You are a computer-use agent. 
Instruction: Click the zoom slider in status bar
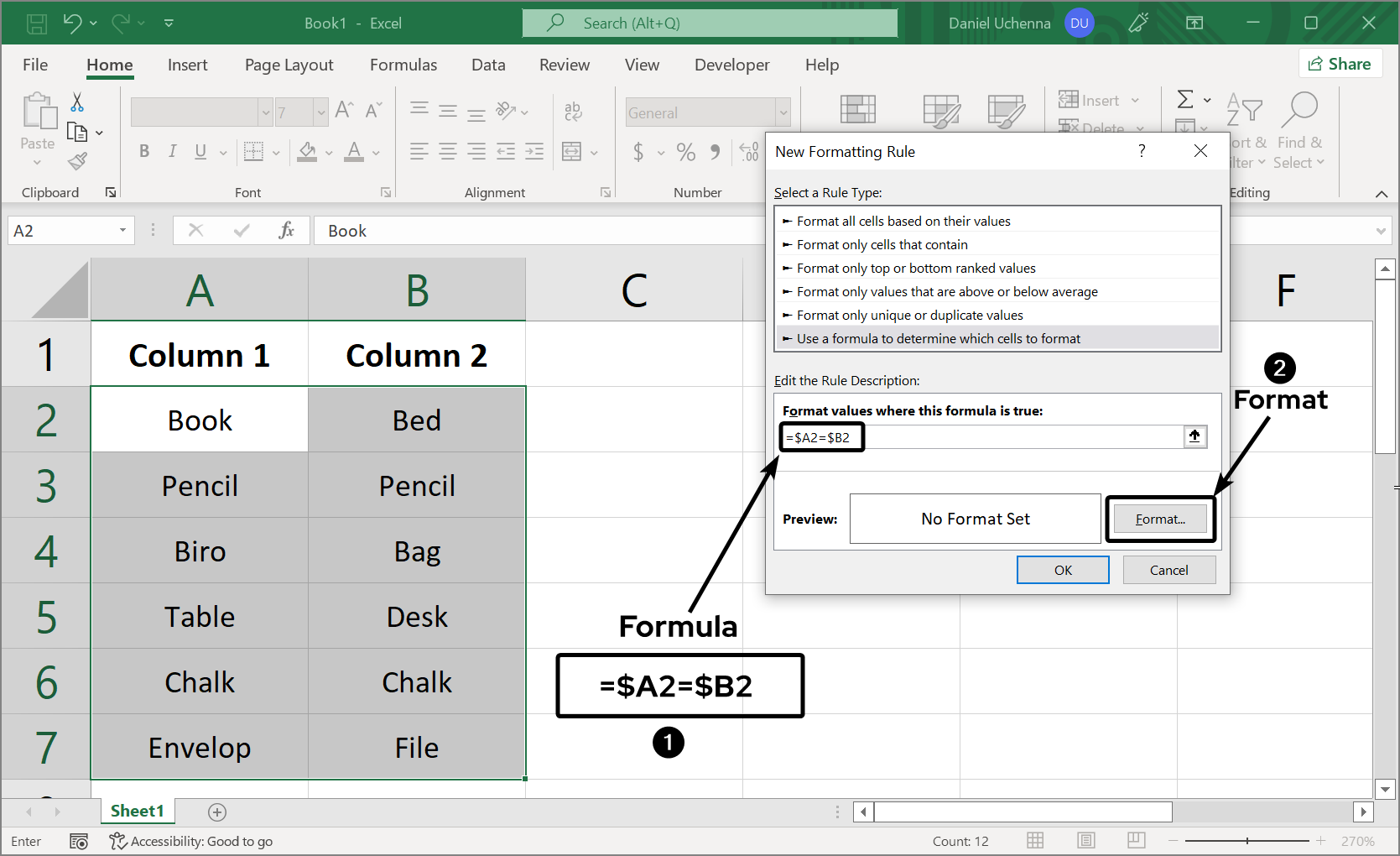click(x=1246, y=841)
